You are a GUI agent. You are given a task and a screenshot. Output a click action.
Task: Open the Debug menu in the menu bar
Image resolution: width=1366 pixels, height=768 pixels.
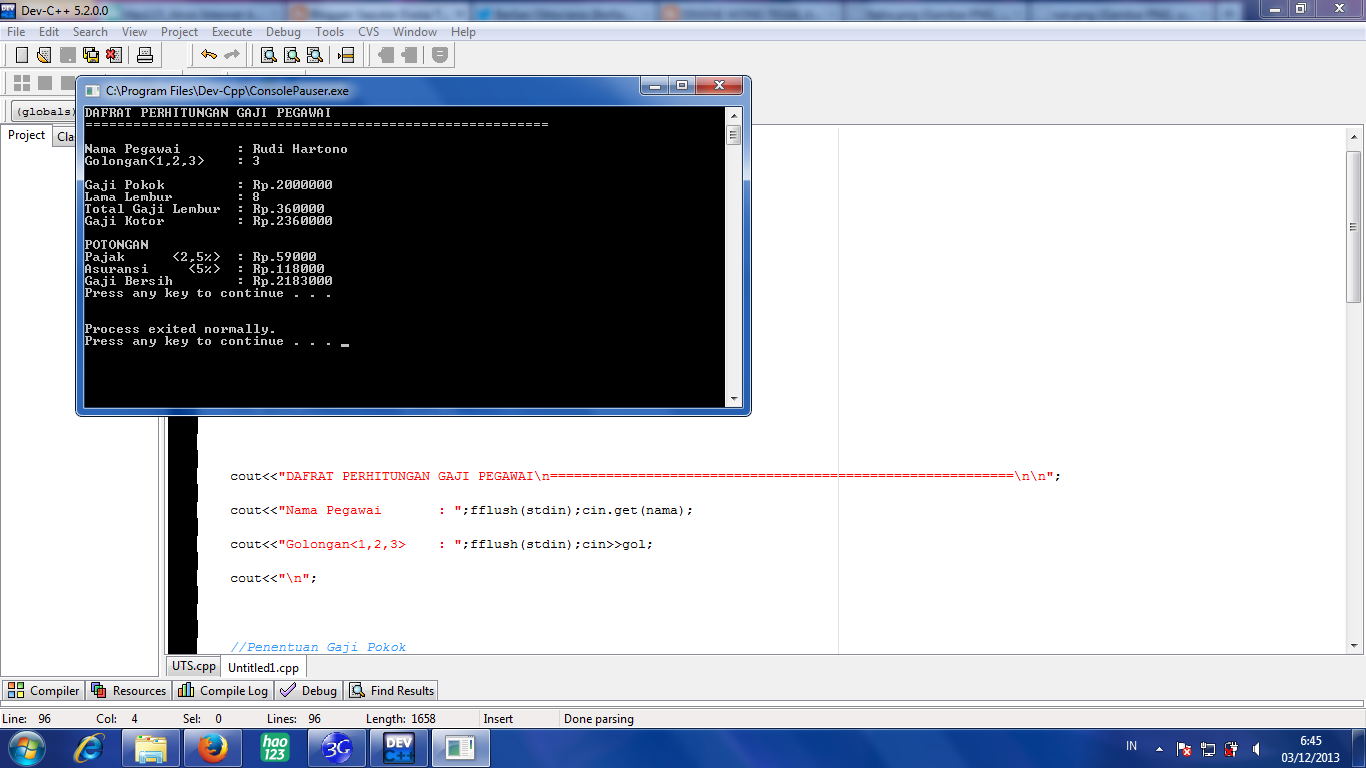click(x=283, y=32)
